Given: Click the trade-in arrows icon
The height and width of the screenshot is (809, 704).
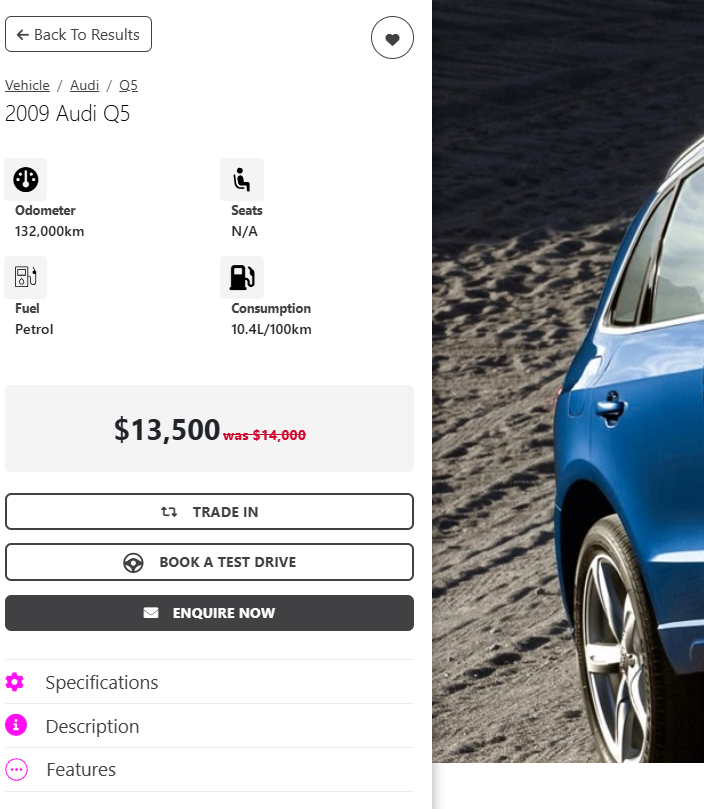Looking at the screenshot, I should pyautogui.click(x=169, y=512).
